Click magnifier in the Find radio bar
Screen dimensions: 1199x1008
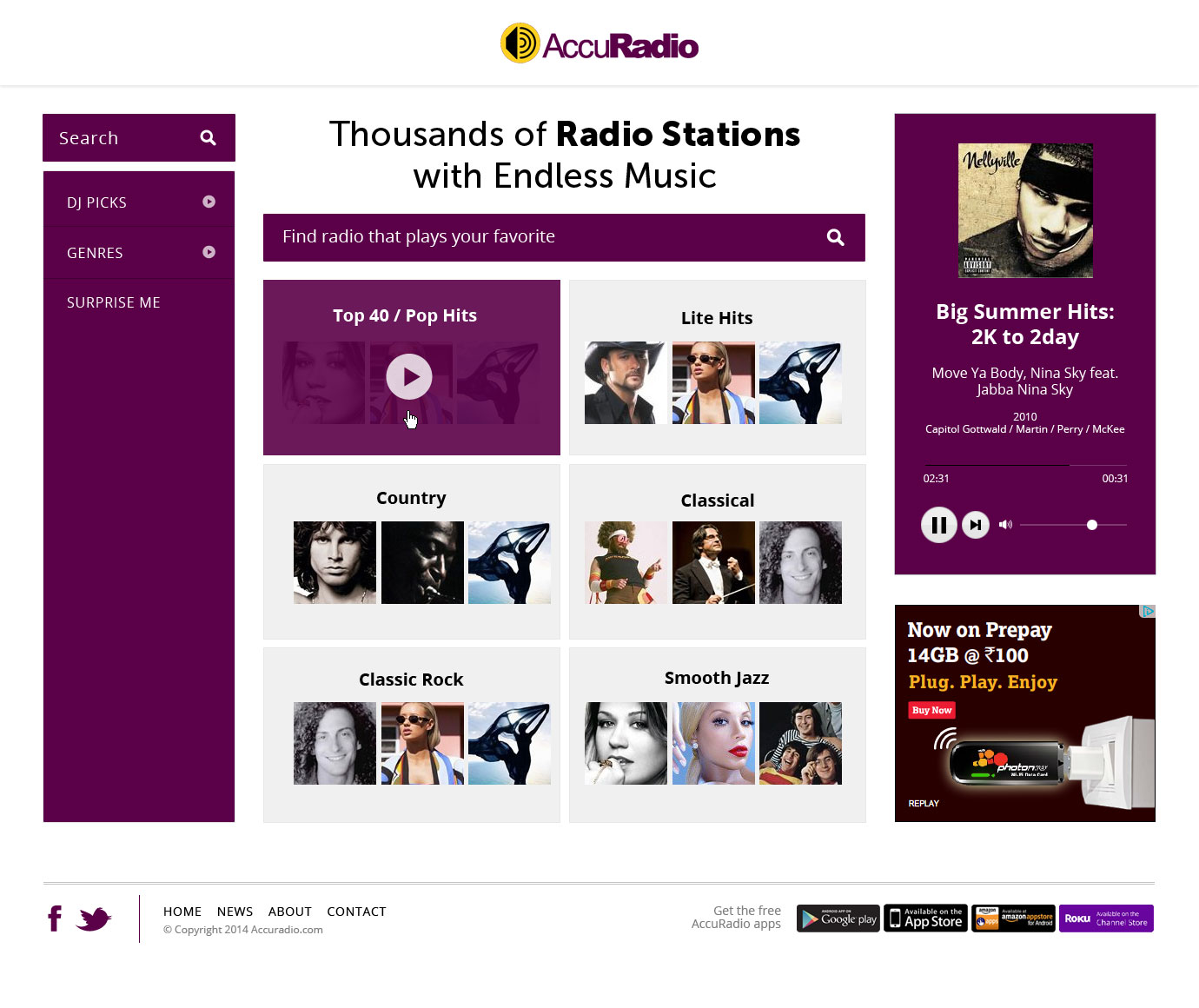835,237
